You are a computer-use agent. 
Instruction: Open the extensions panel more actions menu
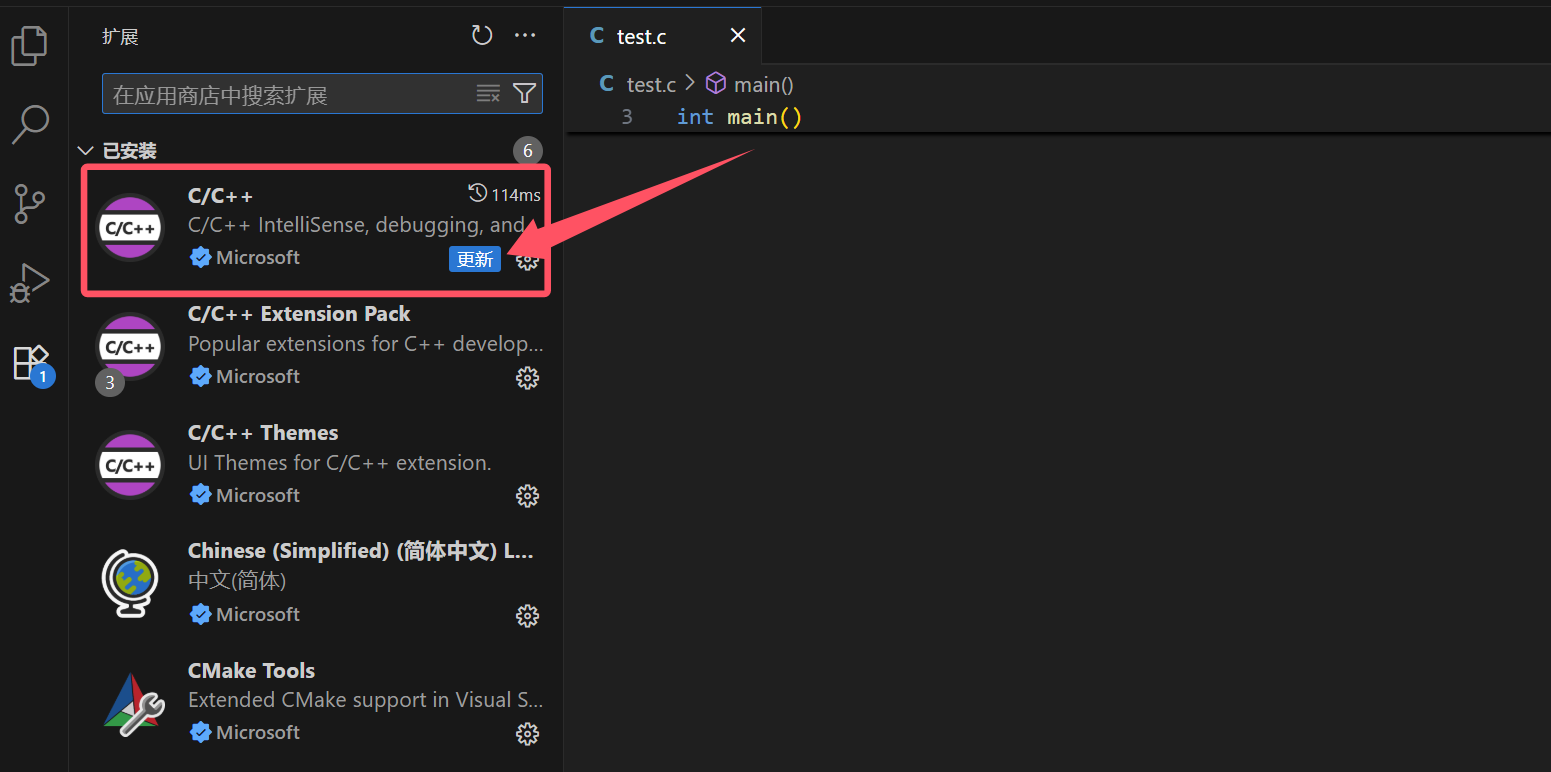point(525,36)
